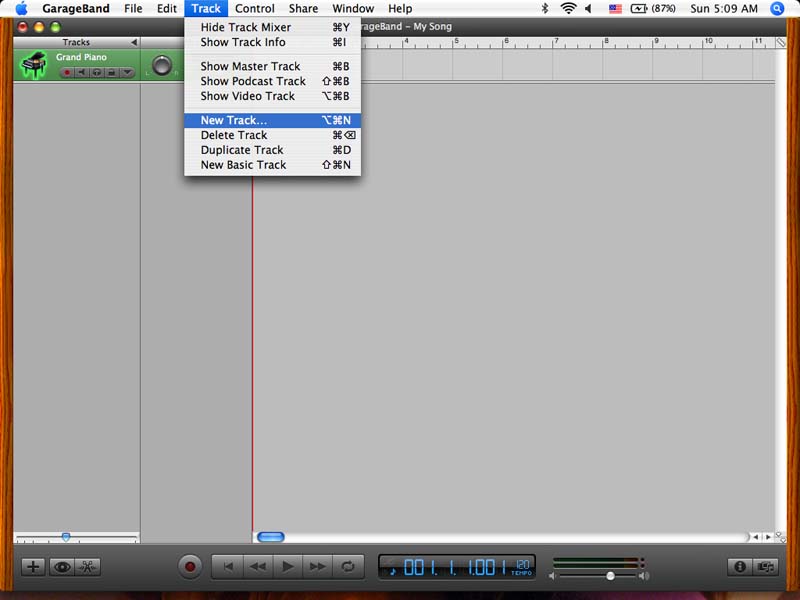Screen dimensions: 800x600
Task: Open the Share menu
Action: point(303,9)
